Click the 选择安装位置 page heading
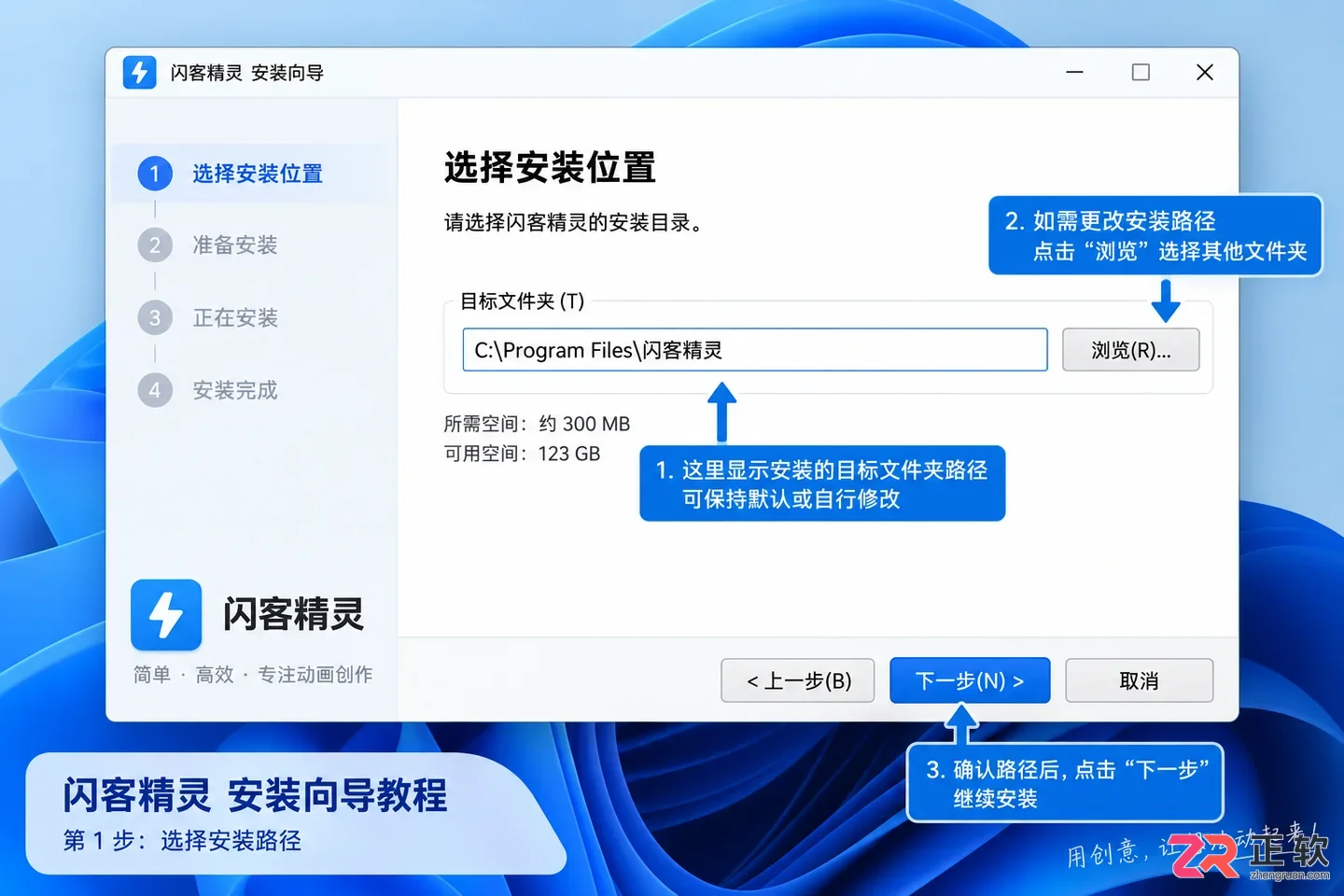1344x896 pixels. coord(550,168)
